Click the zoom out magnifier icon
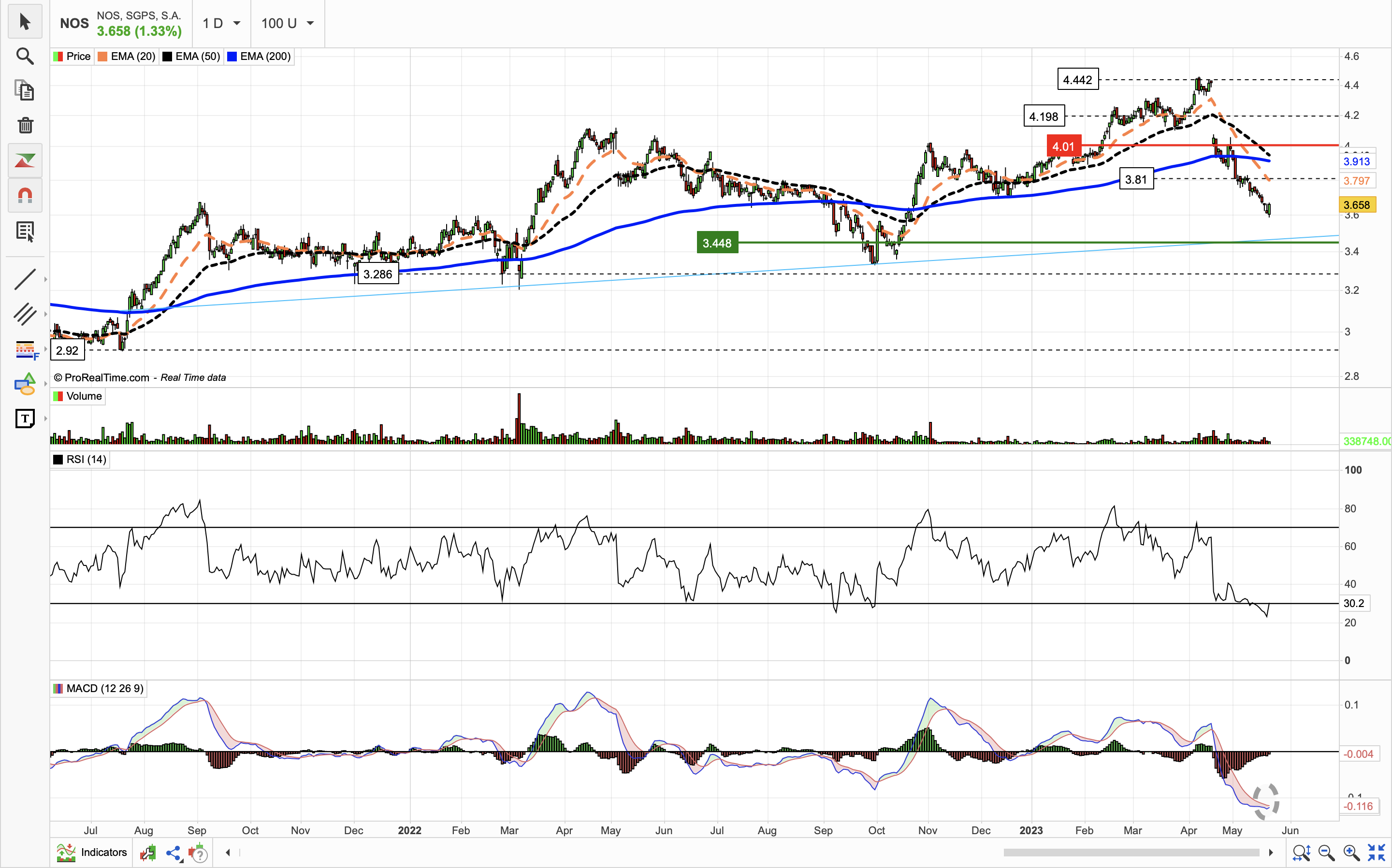Image resolution: width=1392 pixels, height=868 pixels. coord(1326,853)
